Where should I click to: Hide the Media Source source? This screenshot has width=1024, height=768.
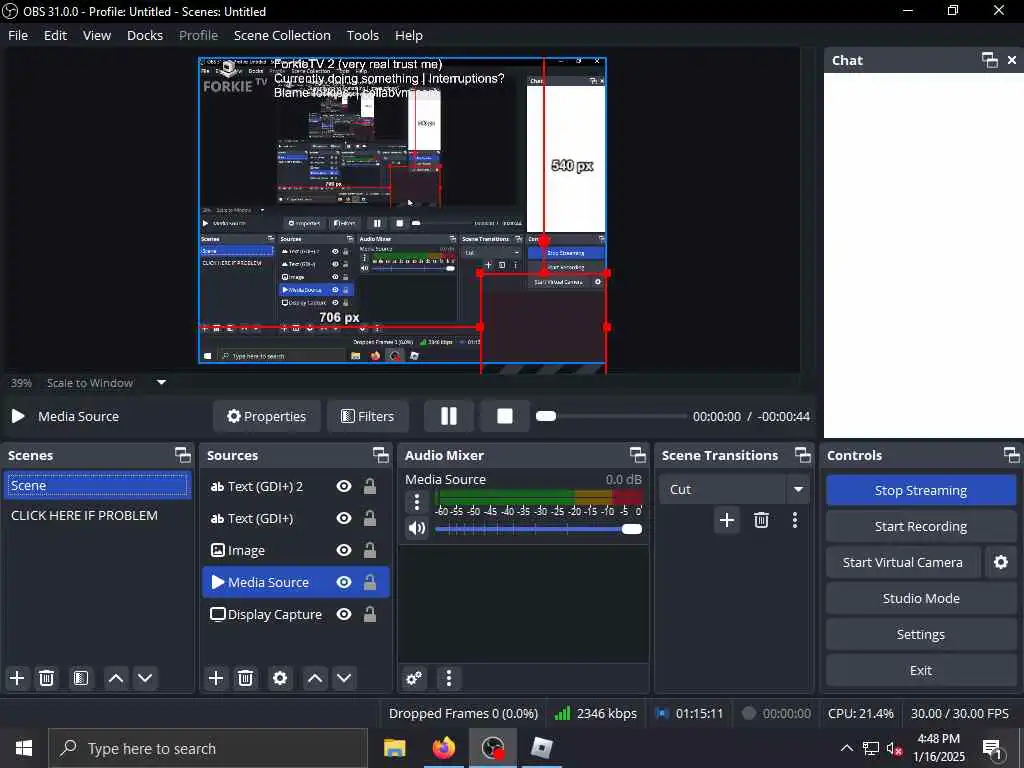pos(344,583)
